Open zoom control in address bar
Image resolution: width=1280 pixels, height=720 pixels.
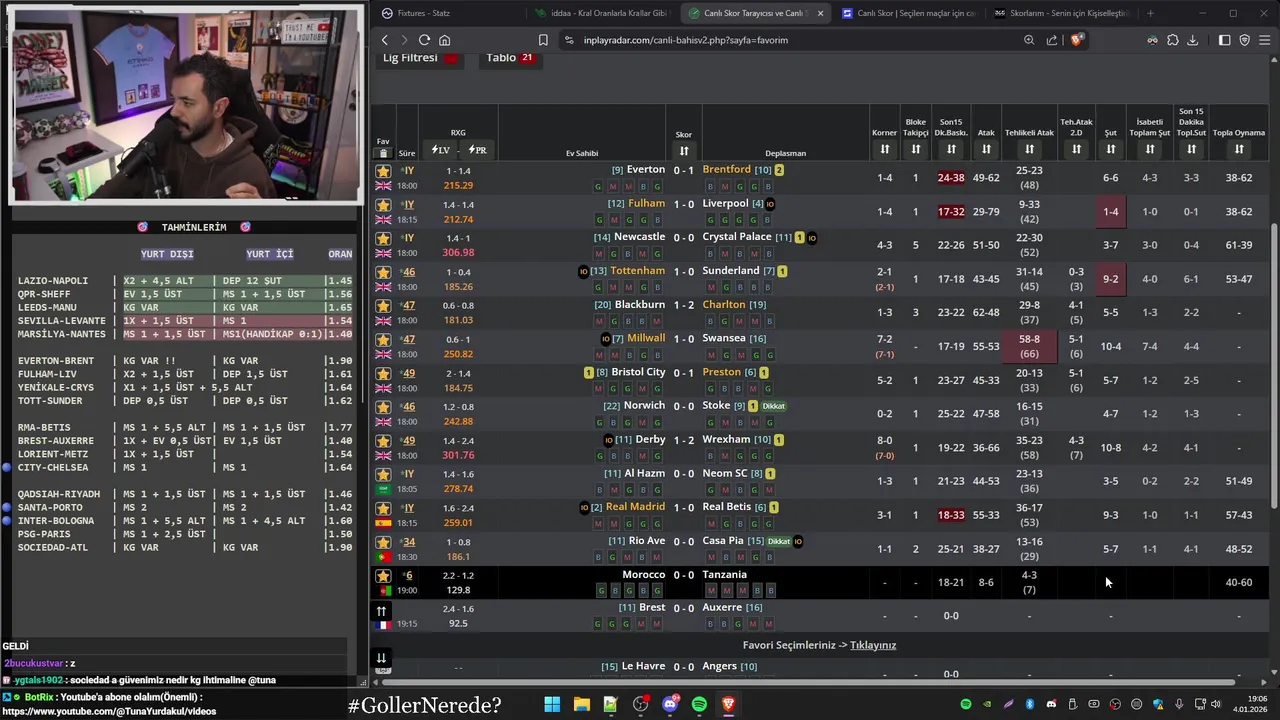1029,40
